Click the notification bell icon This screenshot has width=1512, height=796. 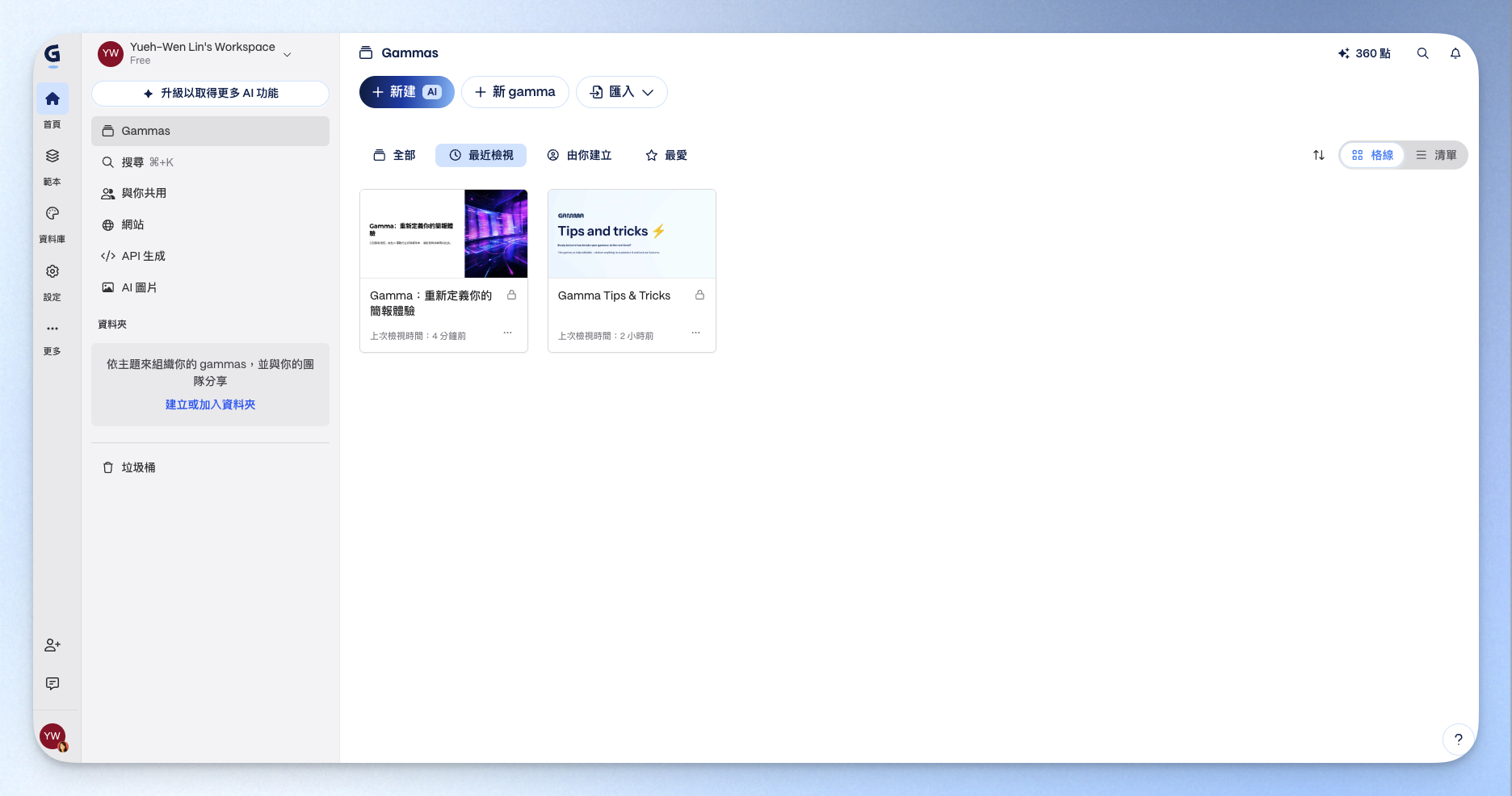point(1455,53)
